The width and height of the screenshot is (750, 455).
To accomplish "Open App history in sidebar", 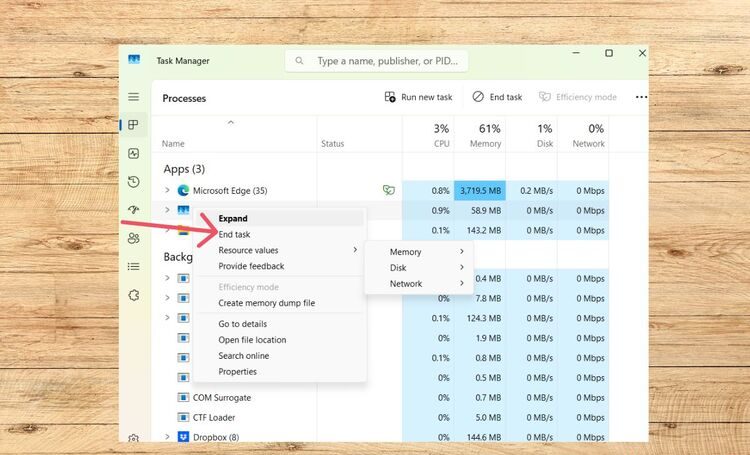I will pyautogui.click(x=134, y=182).
